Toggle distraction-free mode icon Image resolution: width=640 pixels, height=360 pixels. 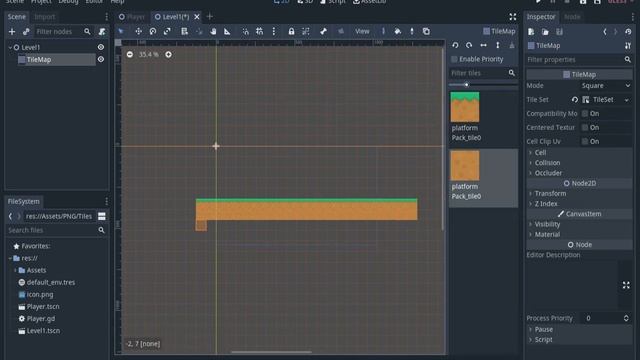pyautogui.click(x=513, y=17)
